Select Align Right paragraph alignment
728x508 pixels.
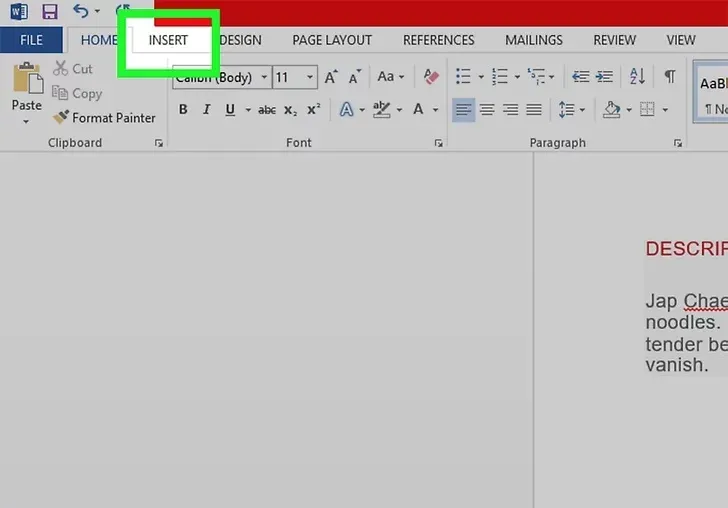(510, 110)
